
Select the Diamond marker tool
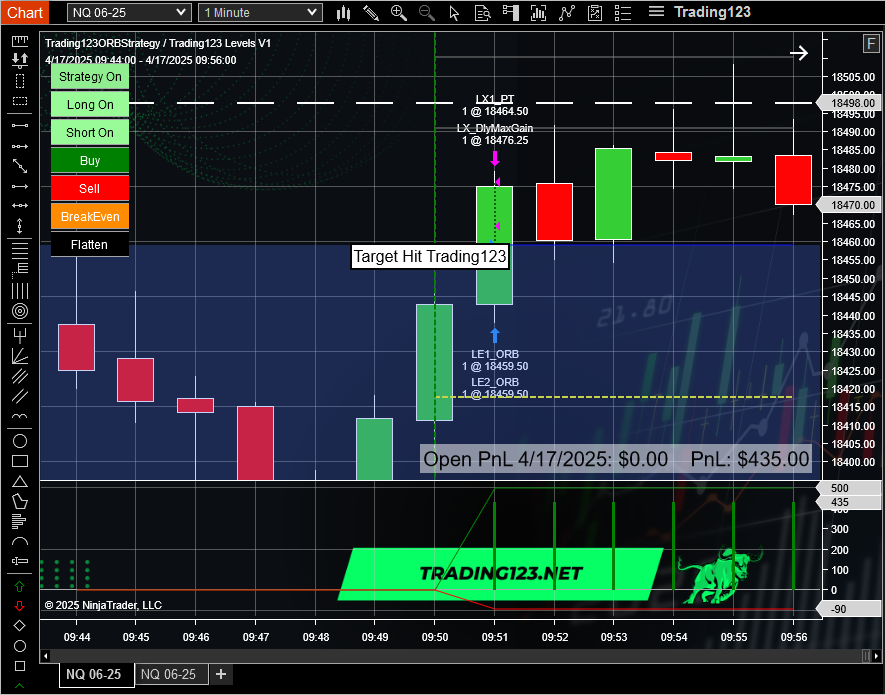click(20, 626)
